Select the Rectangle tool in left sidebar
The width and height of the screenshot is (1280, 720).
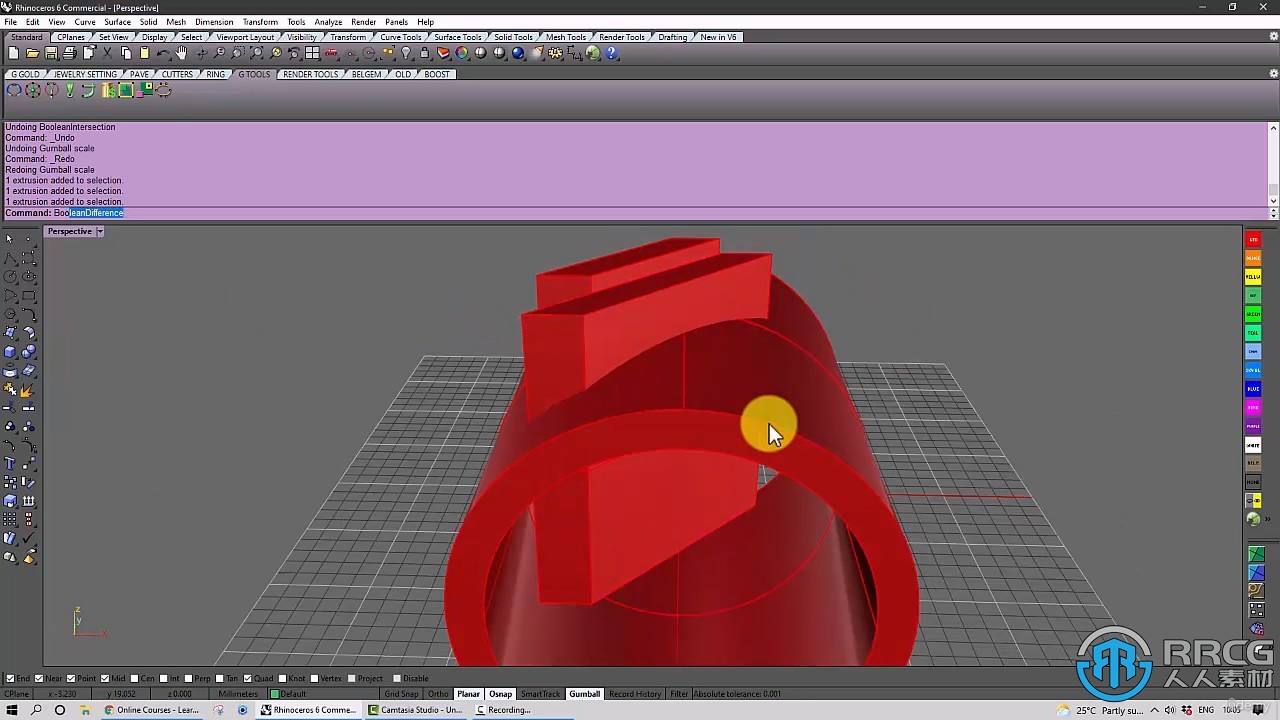tap(28, 296)
